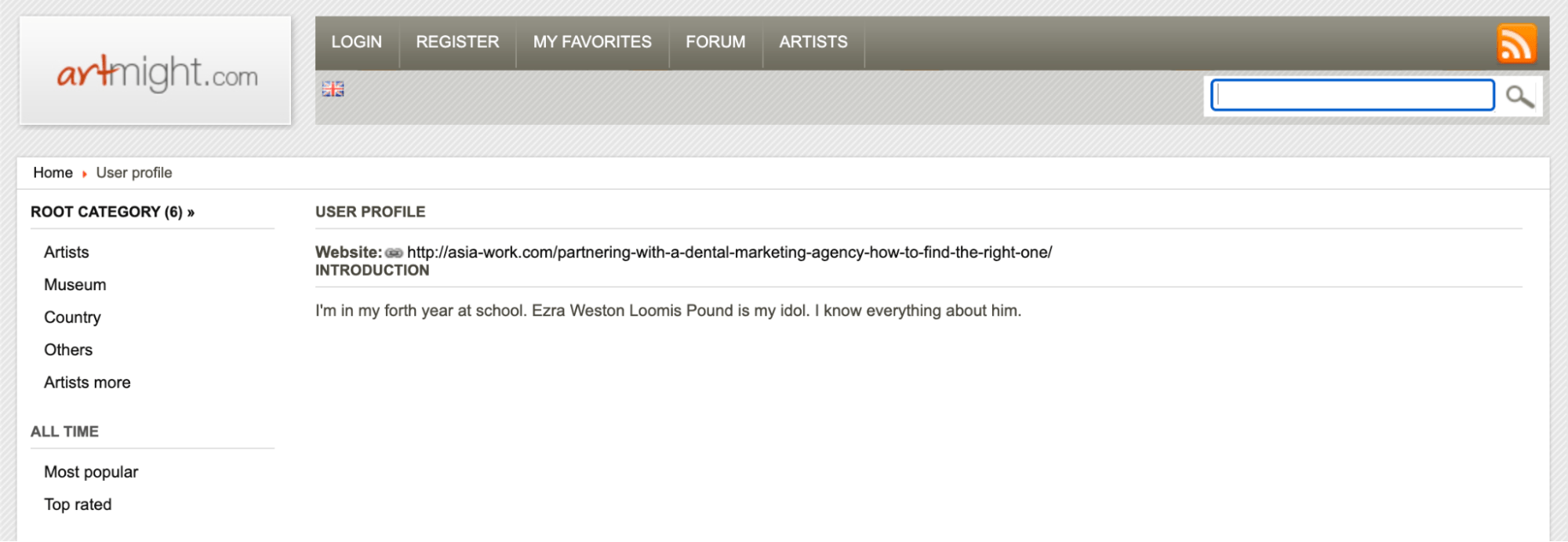Viewport: 1568px width, 542px height.
Task: Click the orange RSS feed icon
Action: point(1516,43)
